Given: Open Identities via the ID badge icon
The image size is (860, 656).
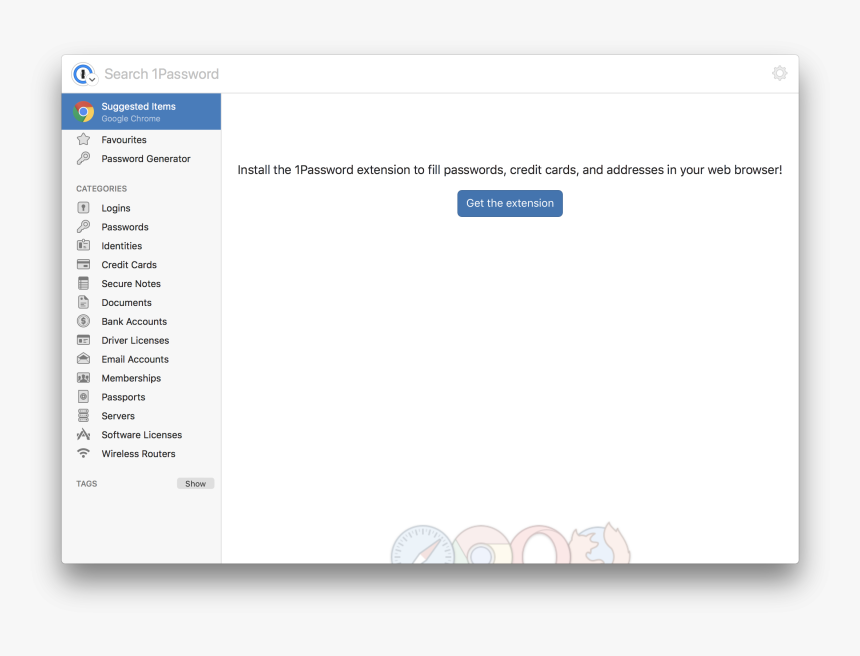Looking at the screenshot, I should pos(85,245).
